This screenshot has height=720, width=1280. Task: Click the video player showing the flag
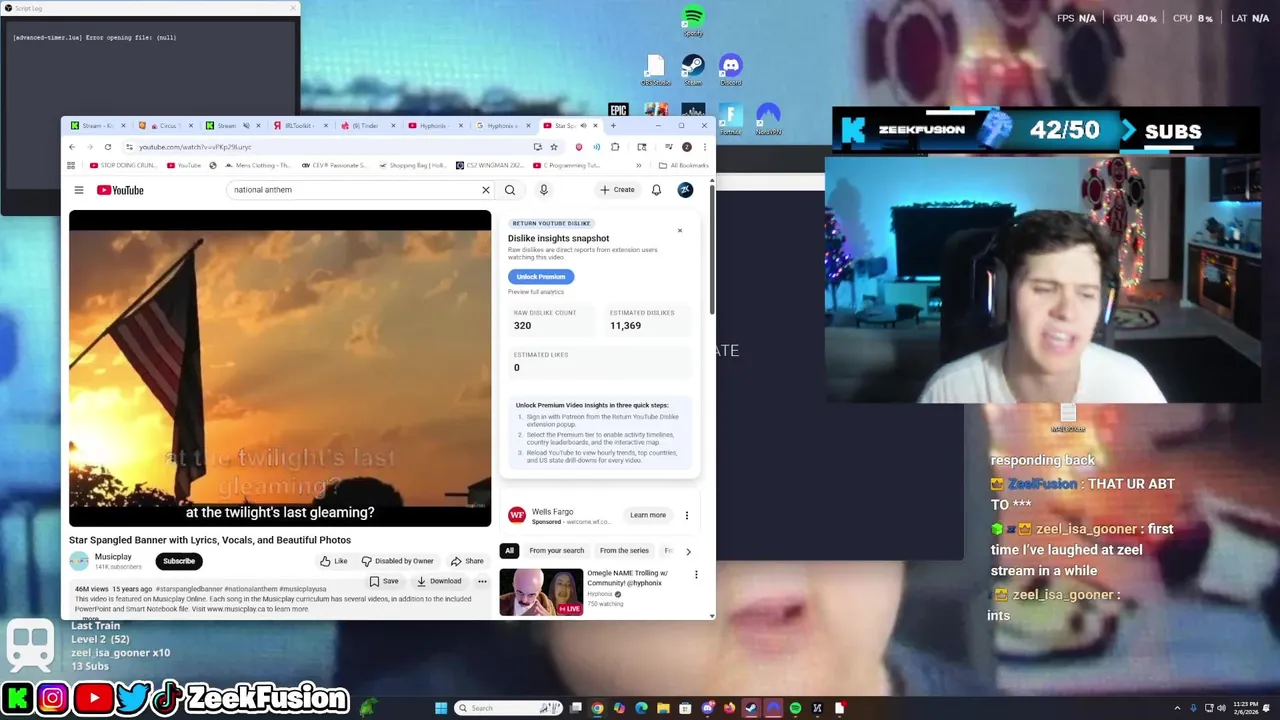click(280, 368)
